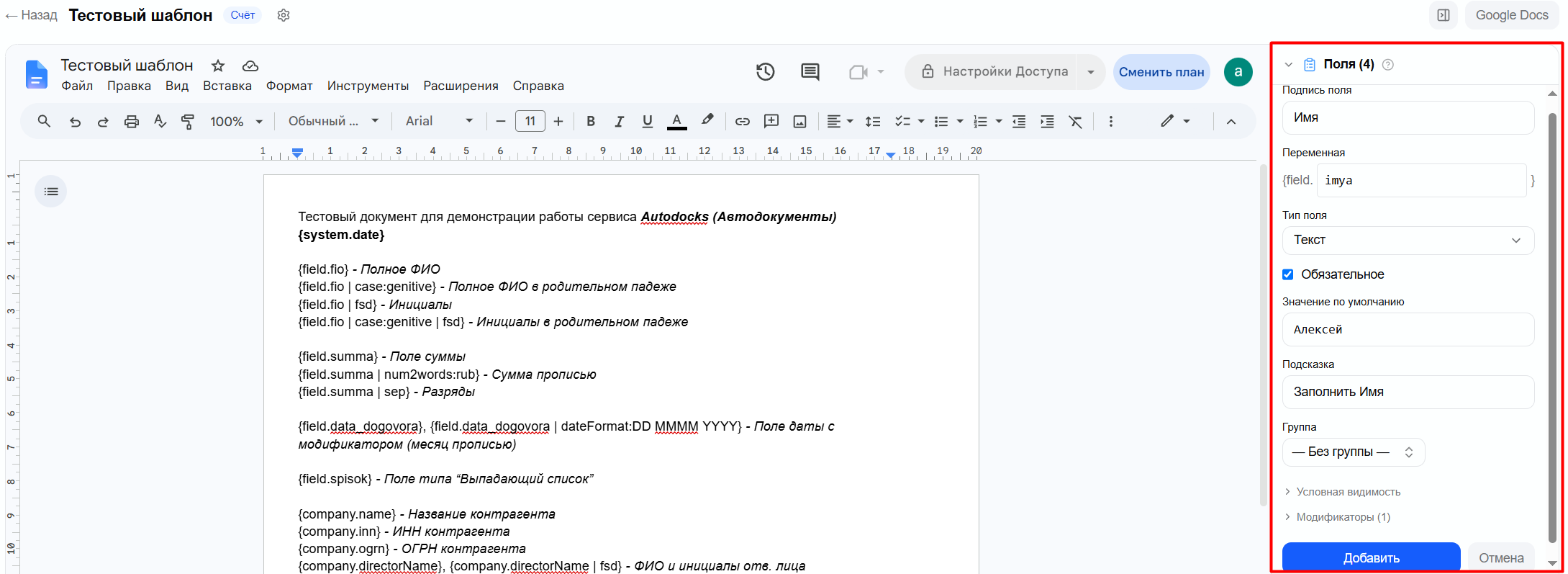The height and width of the screenshot is (574, 1568).
Task: Click the default value field Алексей
Action: (x=1408, y=329)
